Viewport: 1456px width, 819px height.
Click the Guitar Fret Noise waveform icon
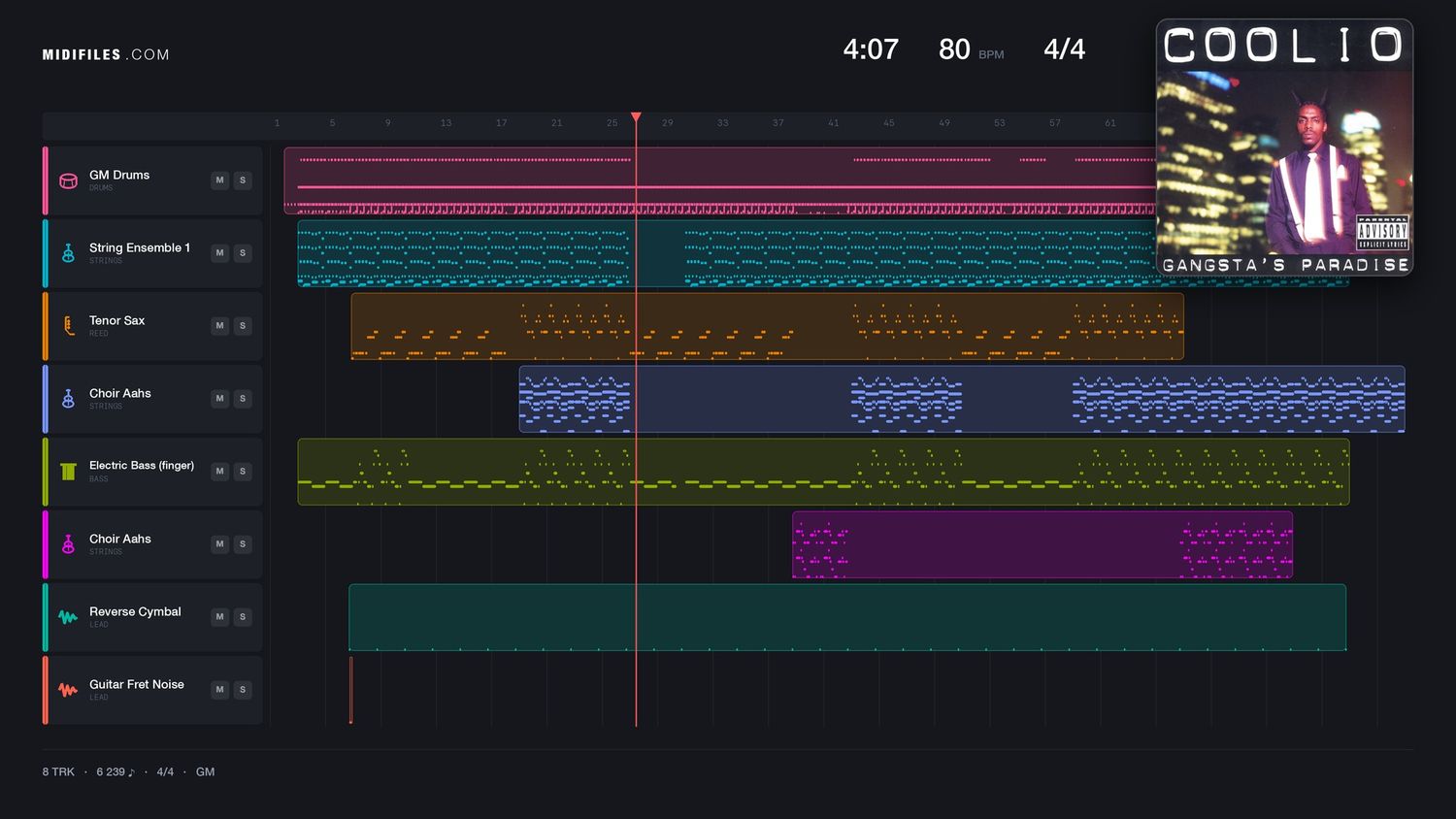click(x=68, y=690)
